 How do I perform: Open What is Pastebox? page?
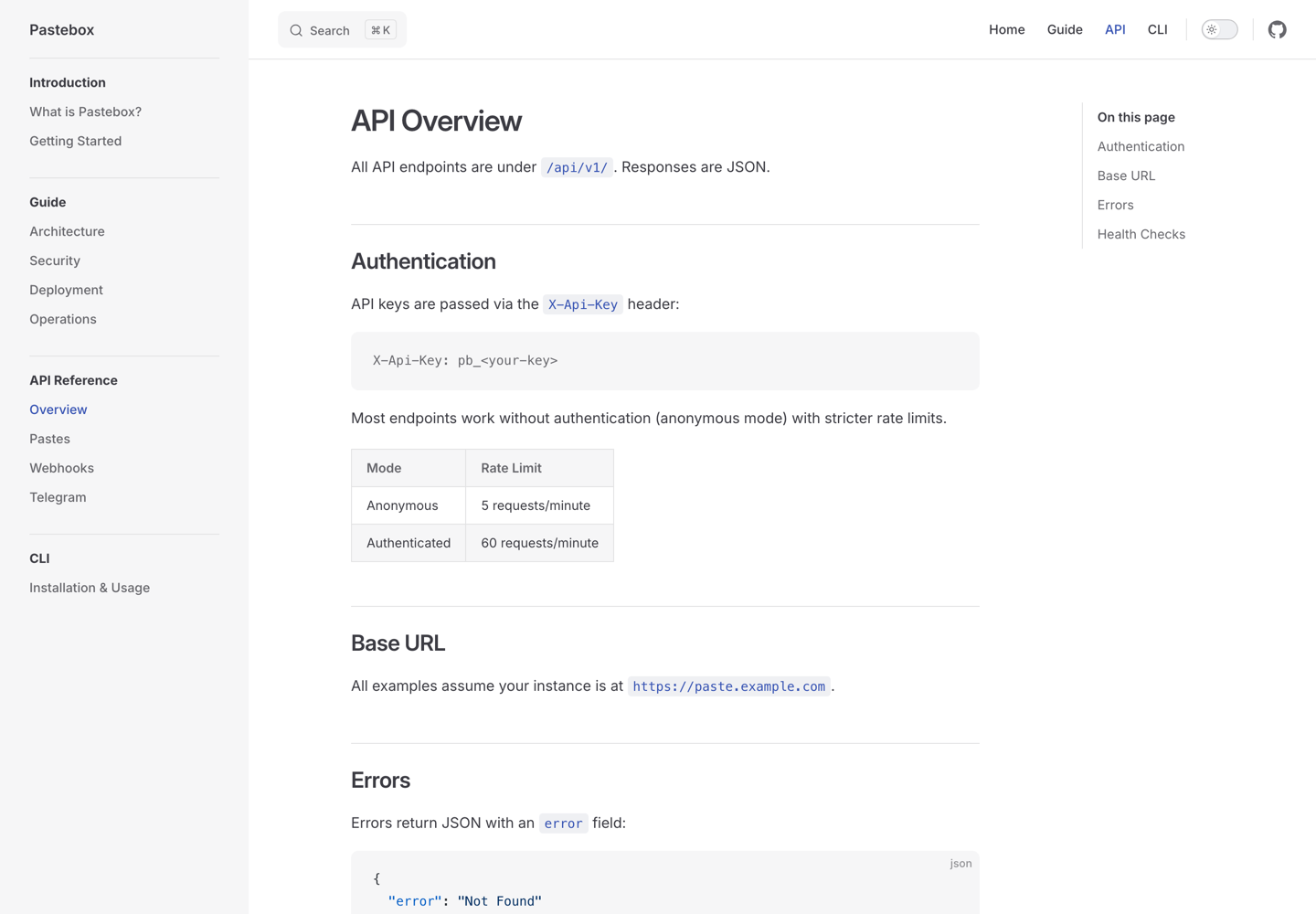coord(85,112)
